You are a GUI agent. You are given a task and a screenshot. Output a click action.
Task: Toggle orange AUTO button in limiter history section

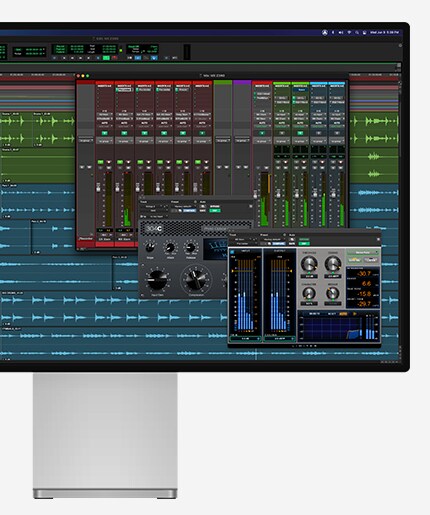click(x=343, y=314)
